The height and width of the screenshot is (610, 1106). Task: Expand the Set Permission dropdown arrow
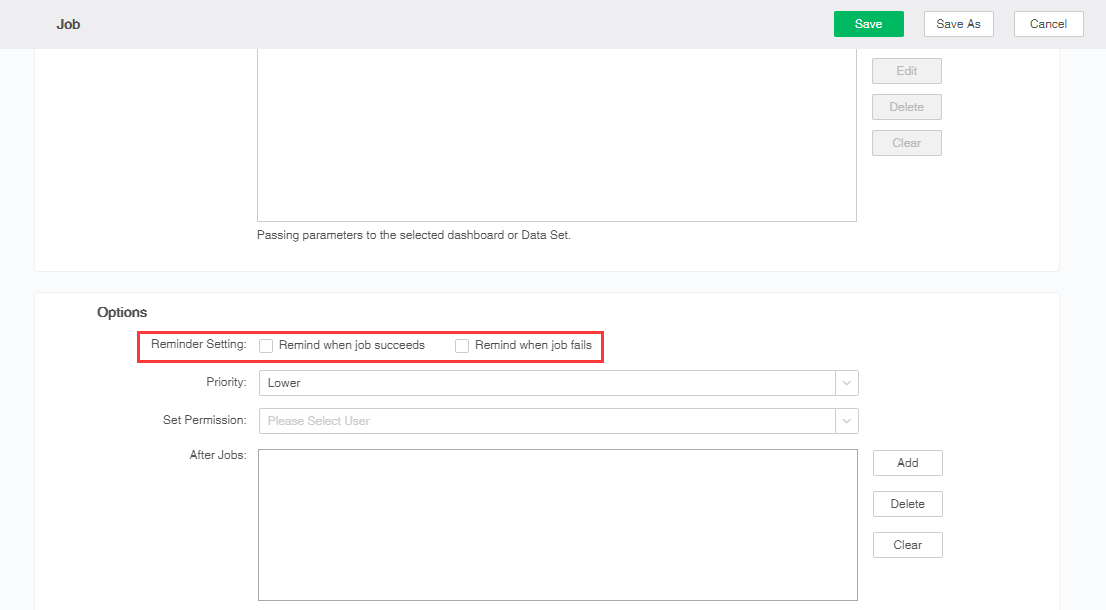(847, 421)
